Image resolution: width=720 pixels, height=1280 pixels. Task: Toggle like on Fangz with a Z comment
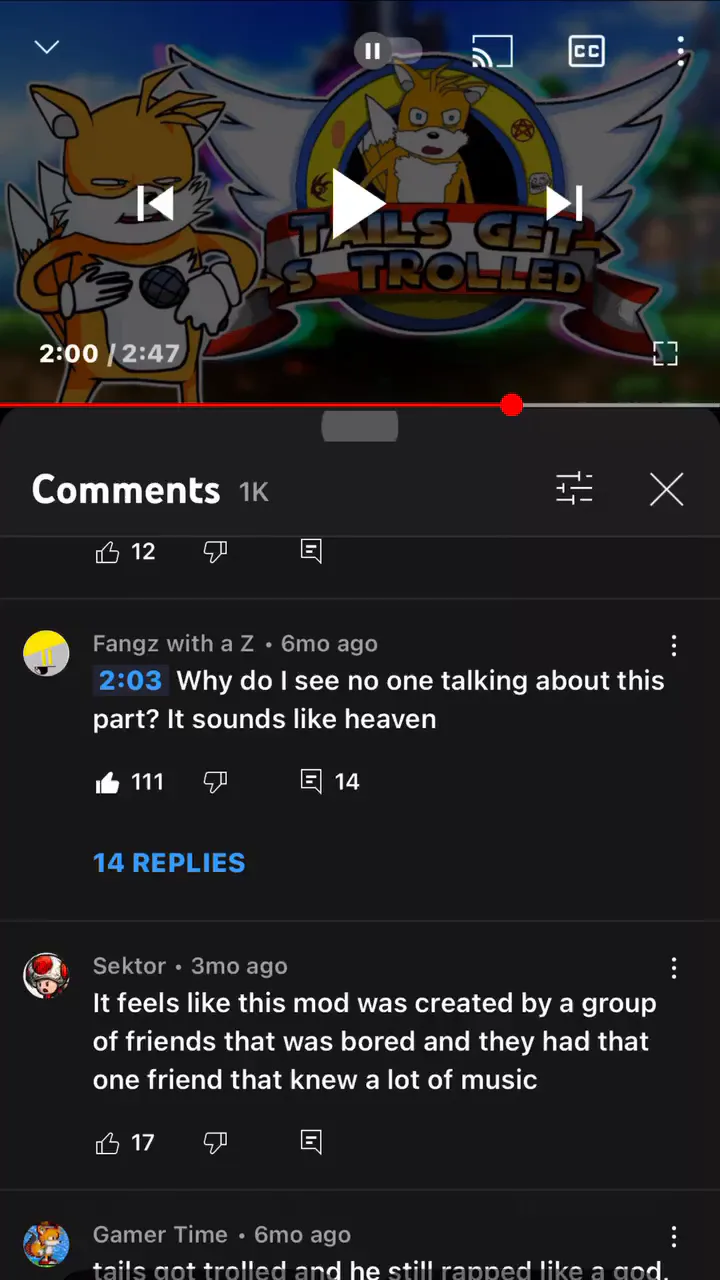107,782
